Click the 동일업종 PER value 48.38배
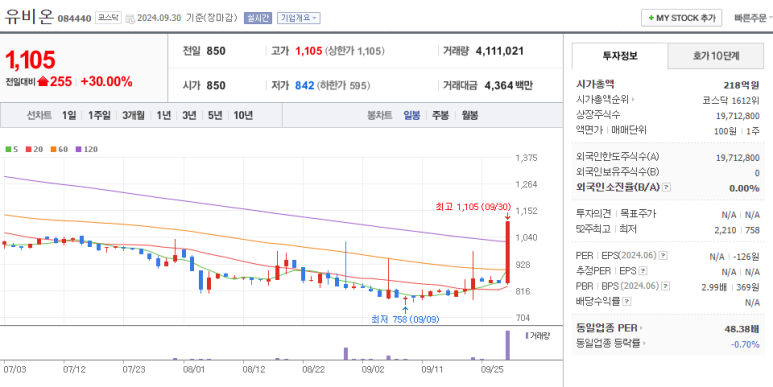The height and width of the screenshot is (387, 773). [x=742, y=328]
